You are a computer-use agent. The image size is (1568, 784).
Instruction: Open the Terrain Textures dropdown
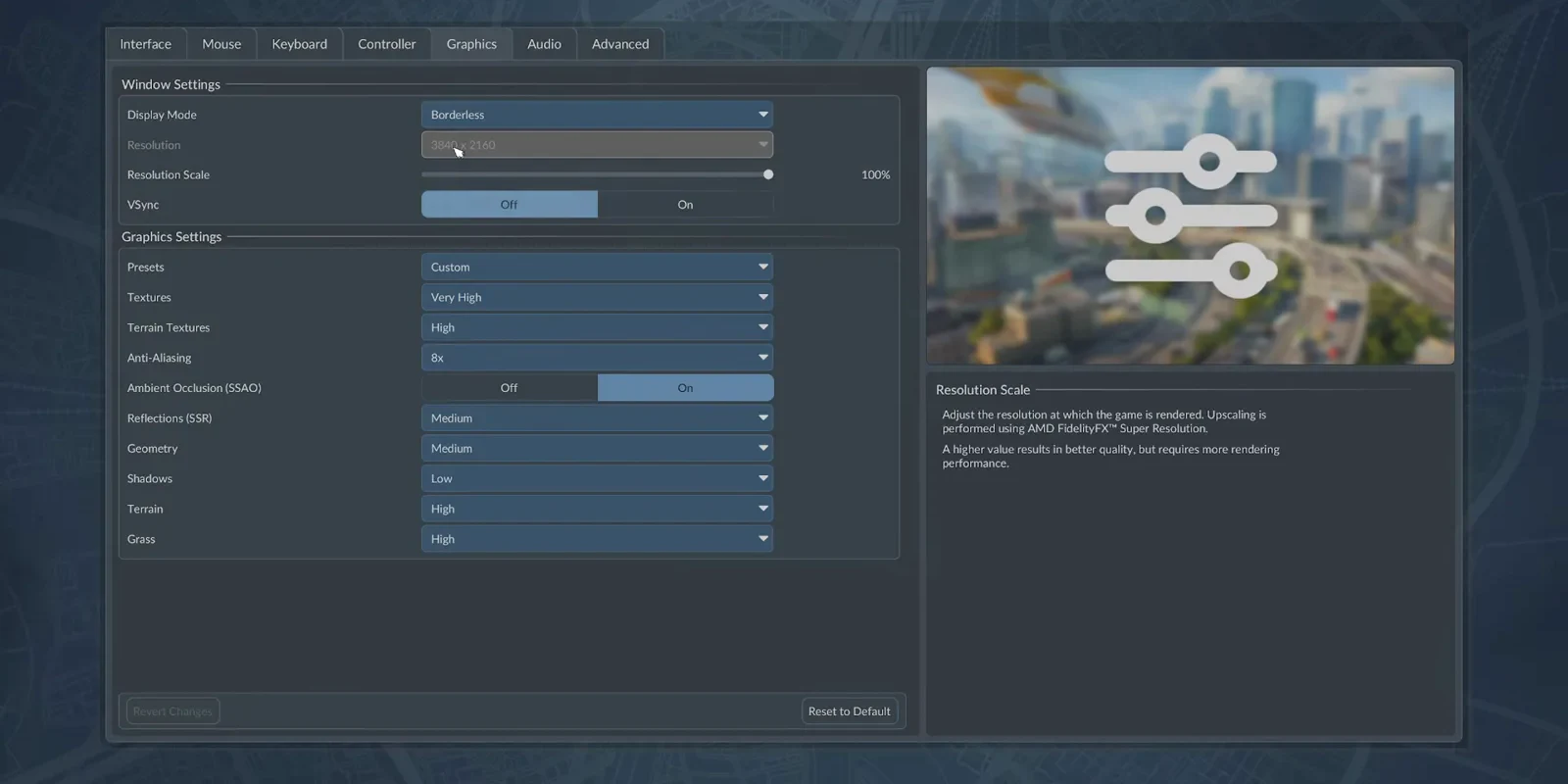[597, 327]
